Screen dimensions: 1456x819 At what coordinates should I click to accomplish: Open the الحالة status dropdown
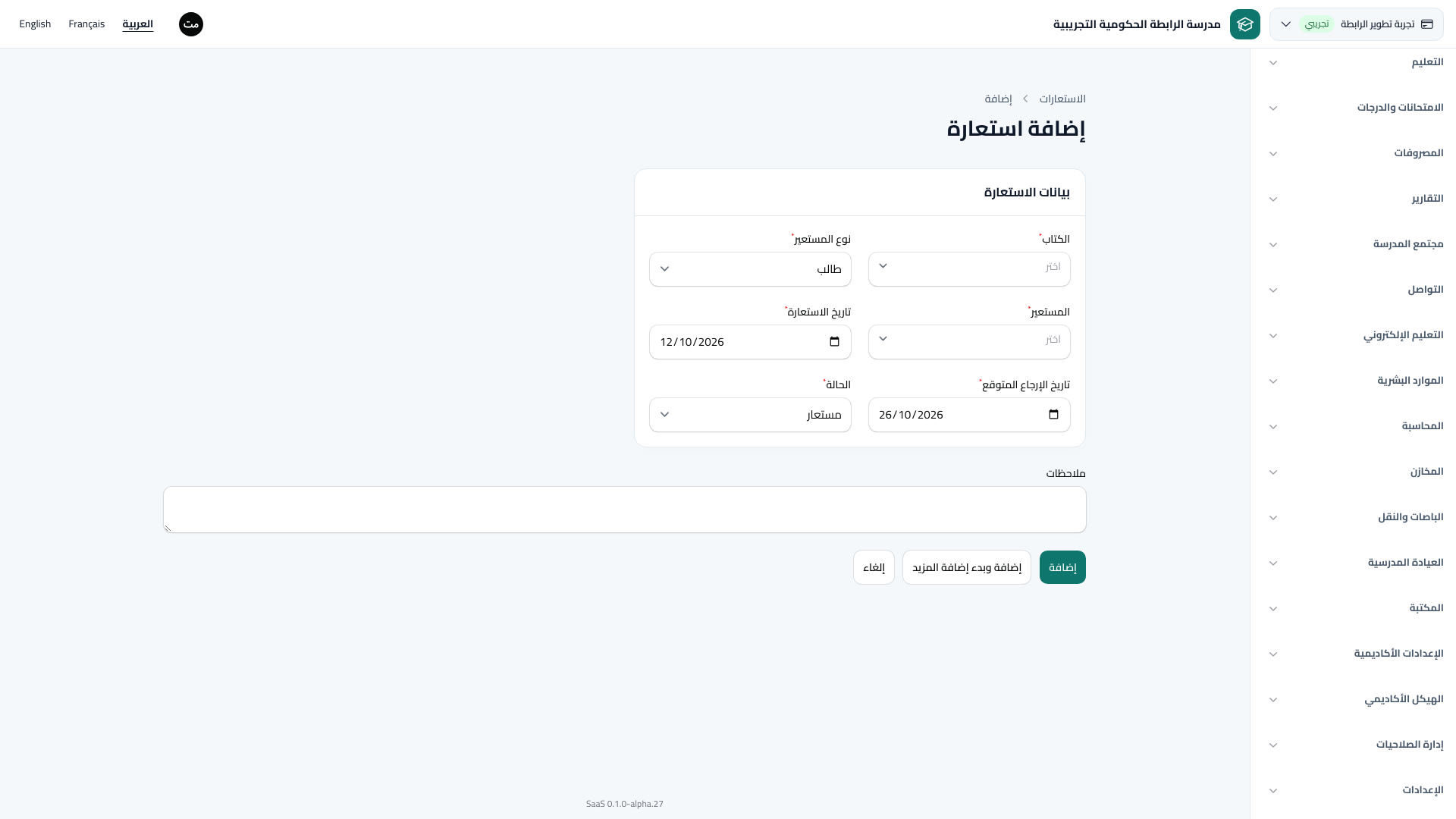click(x=750, y=415)
